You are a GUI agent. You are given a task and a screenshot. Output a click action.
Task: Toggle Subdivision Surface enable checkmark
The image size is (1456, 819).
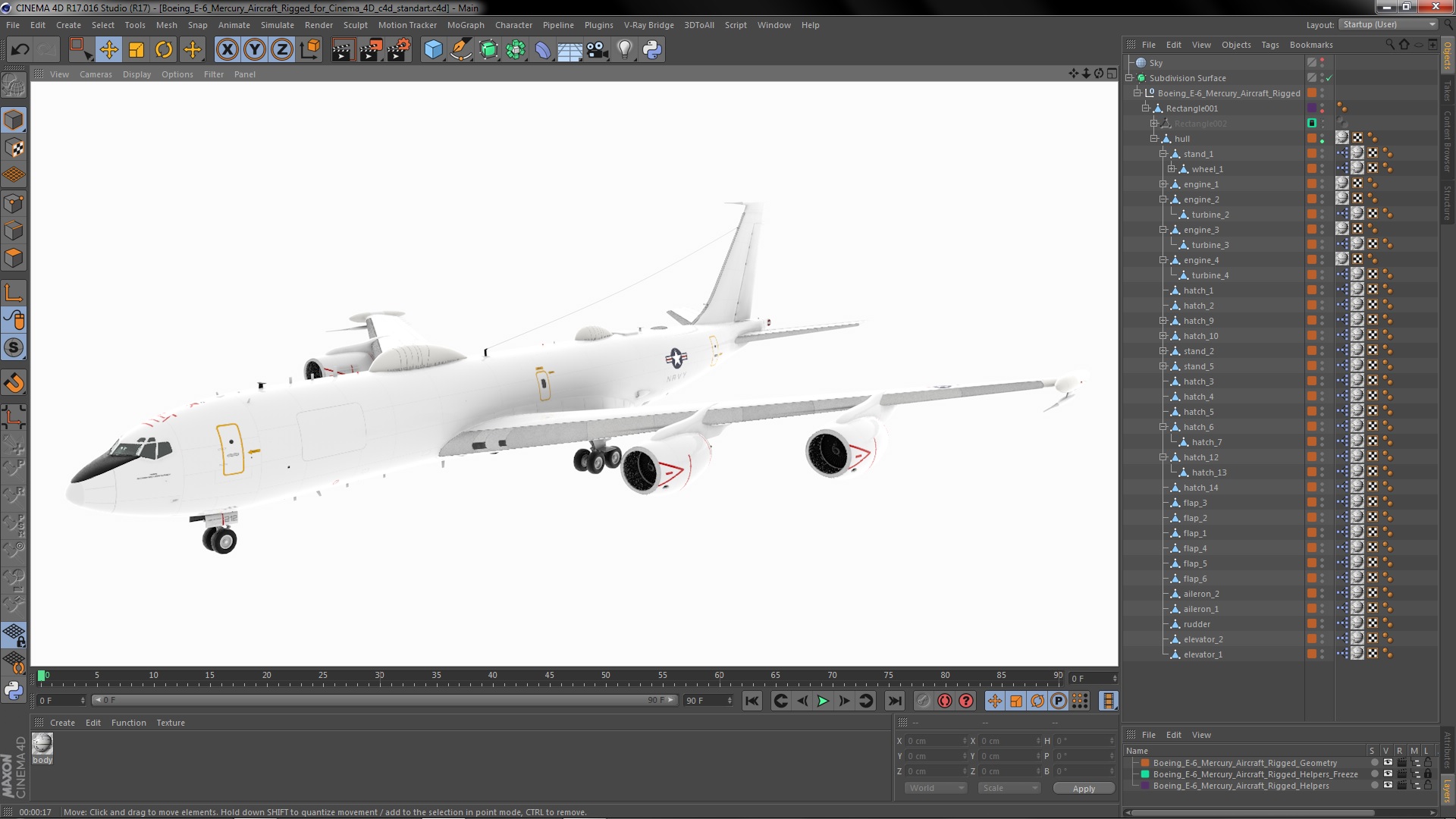(1329, 78)
